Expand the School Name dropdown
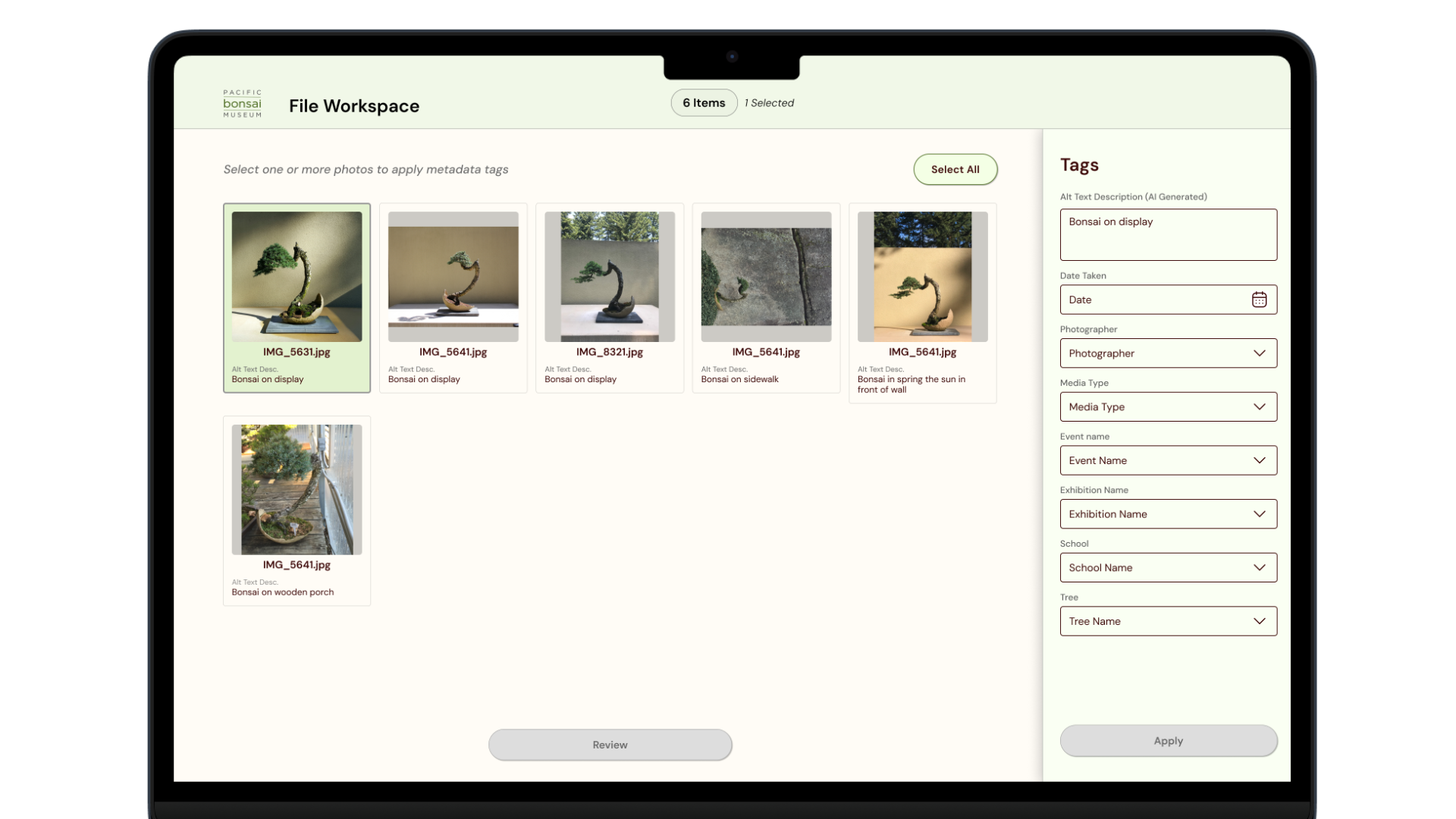This screenshot has width=1456, height=819. (x=1168, y=568)
